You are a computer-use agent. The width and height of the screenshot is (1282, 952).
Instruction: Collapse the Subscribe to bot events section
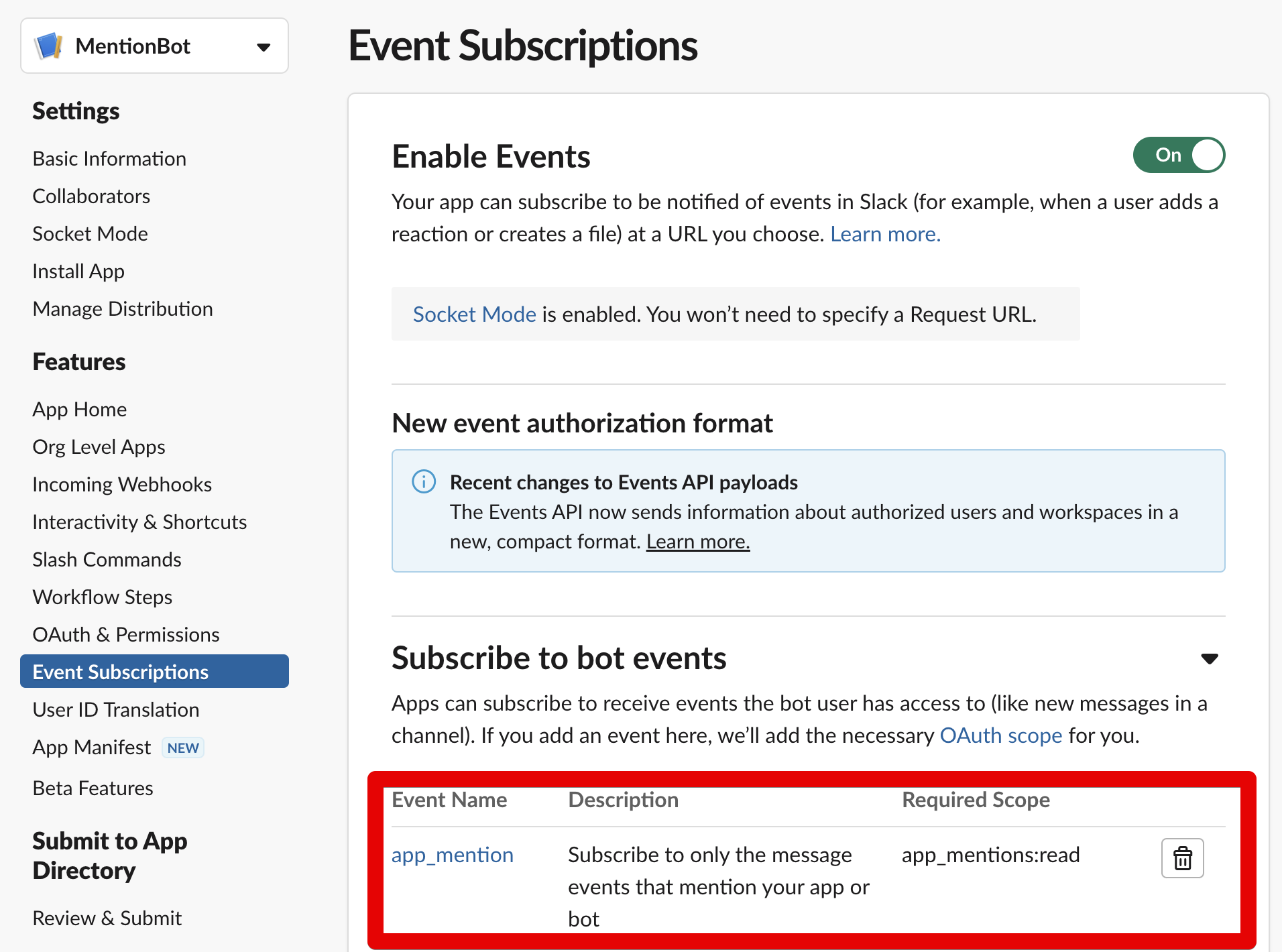point(1210,658)
